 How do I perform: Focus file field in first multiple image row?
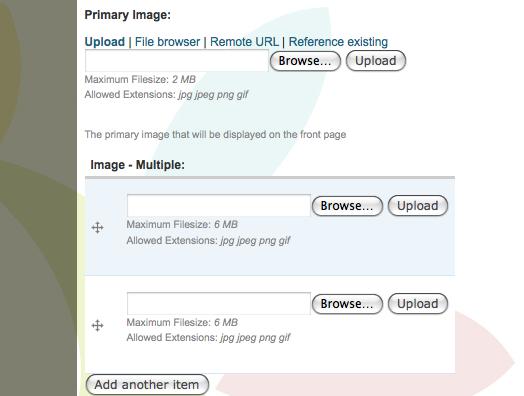click(219, 205)
